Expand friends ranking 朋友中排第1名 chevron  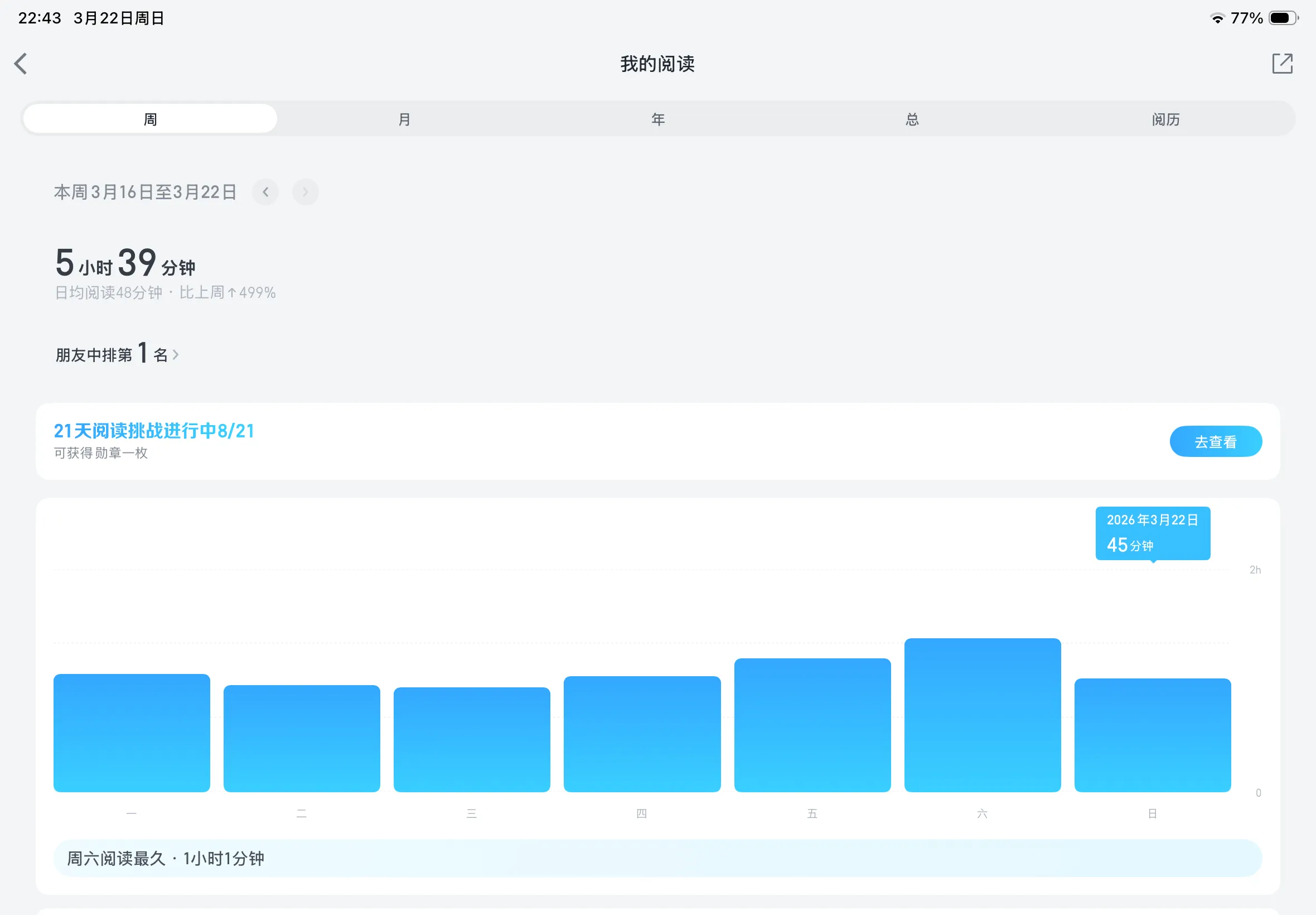coord(175,355)
